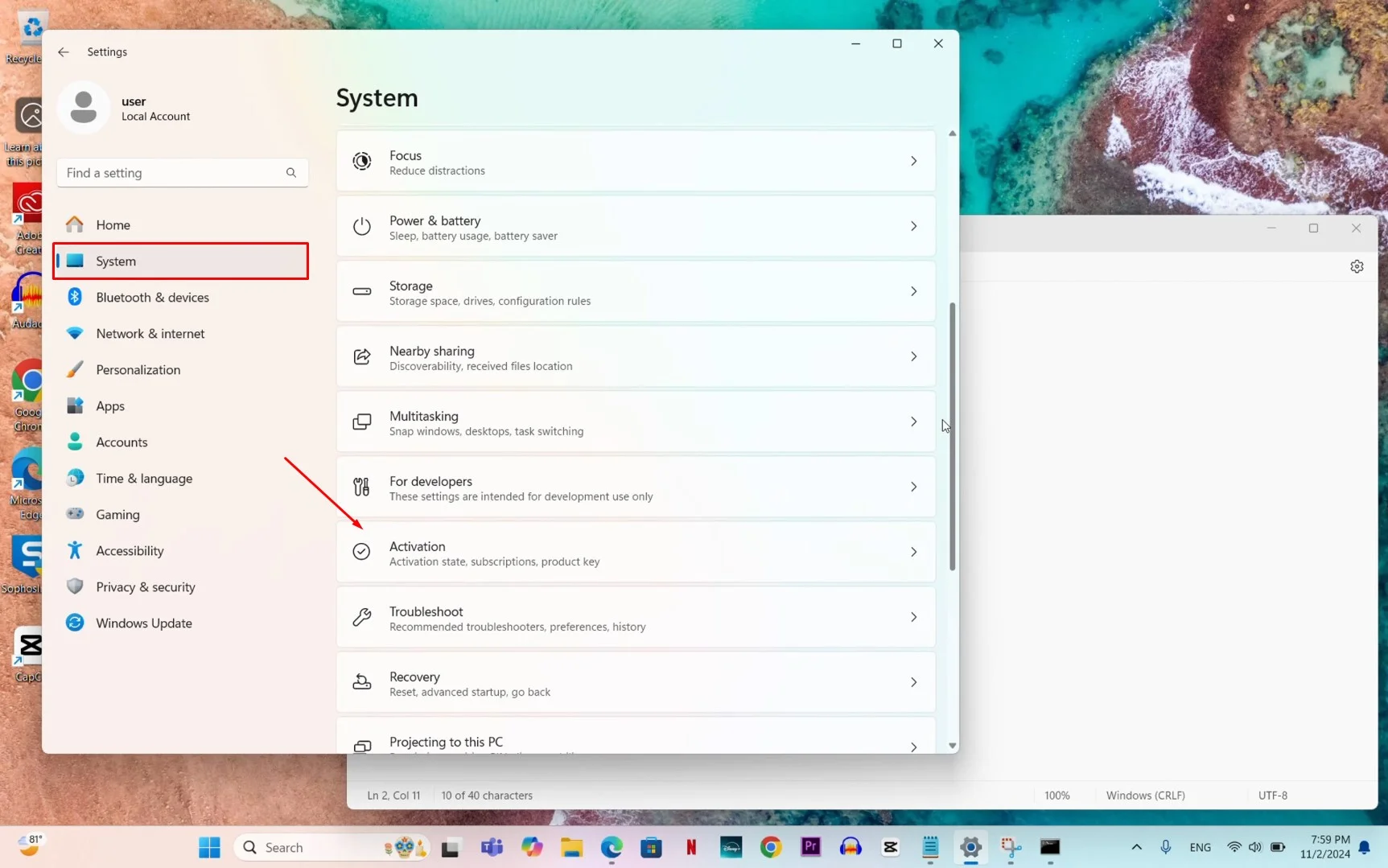Click the Storage drive icon
Screen dimensions: 1388x868
[362, 292]
